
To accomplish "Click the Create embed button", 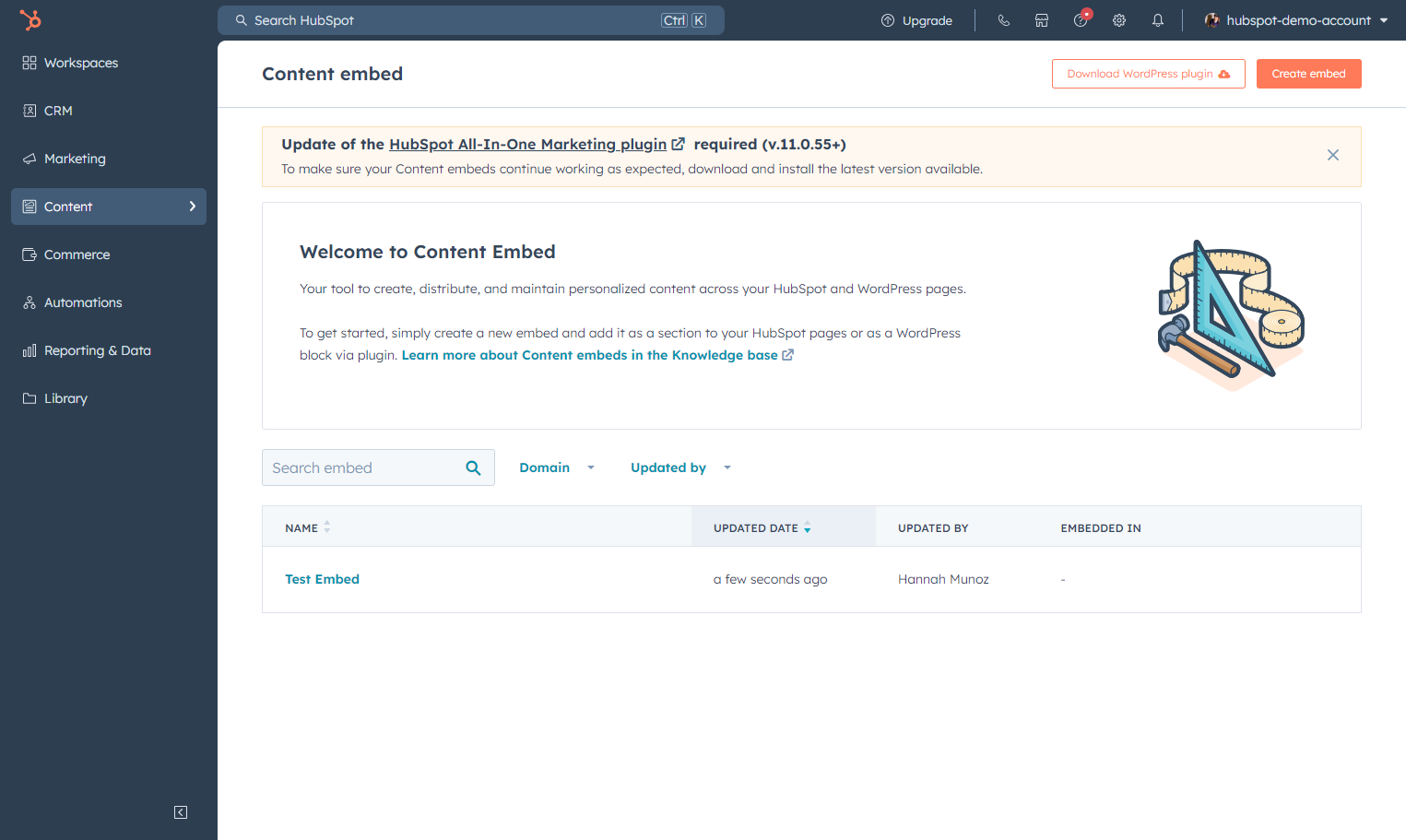I will click(1308, 74).
